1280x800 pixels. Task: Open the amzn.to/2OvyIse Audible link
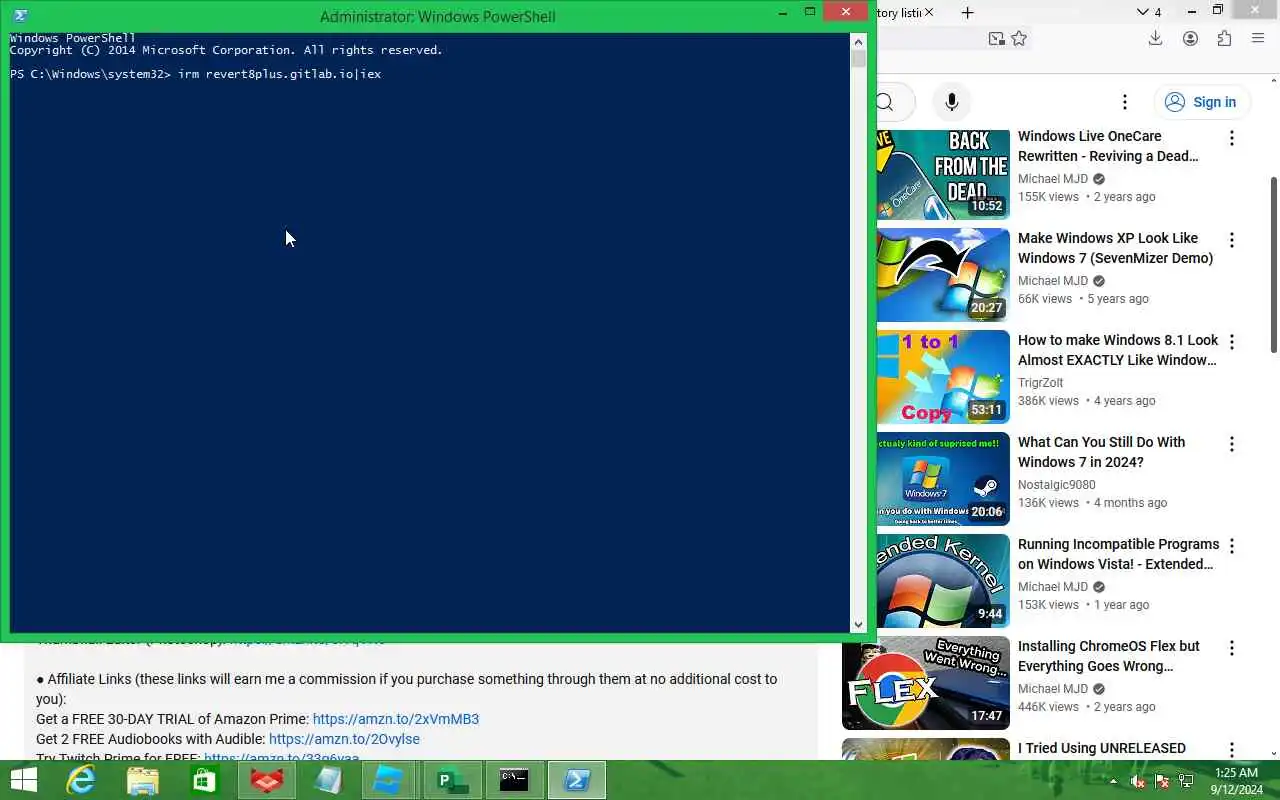pos(344,739)
